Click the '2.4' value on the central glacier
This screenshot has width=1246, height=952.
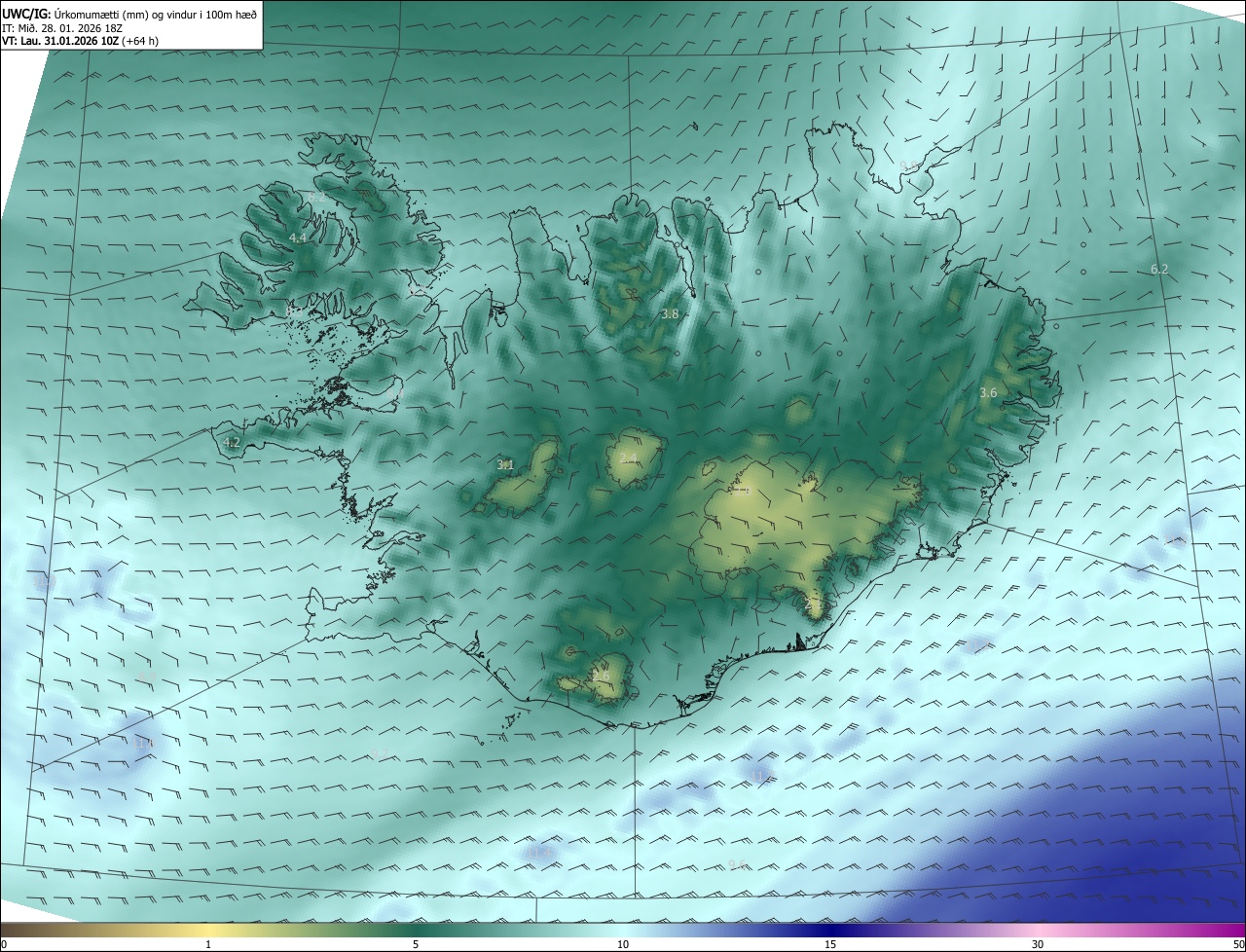628,458
